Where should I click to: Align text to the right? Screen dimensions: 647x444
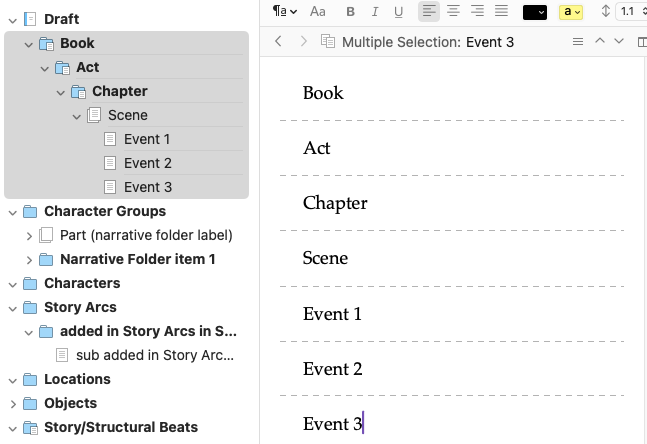[477, 12]
